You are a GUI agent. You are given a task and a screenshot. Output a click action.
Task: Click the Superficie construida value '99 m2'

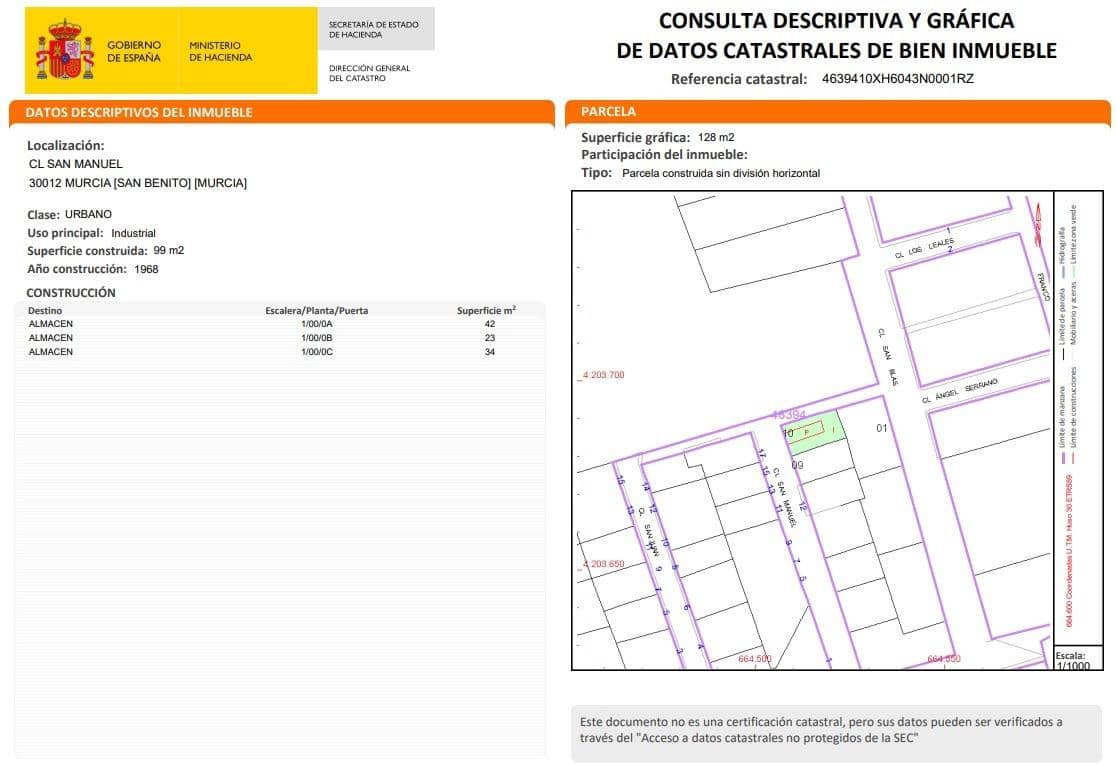(x=169, y=251)
